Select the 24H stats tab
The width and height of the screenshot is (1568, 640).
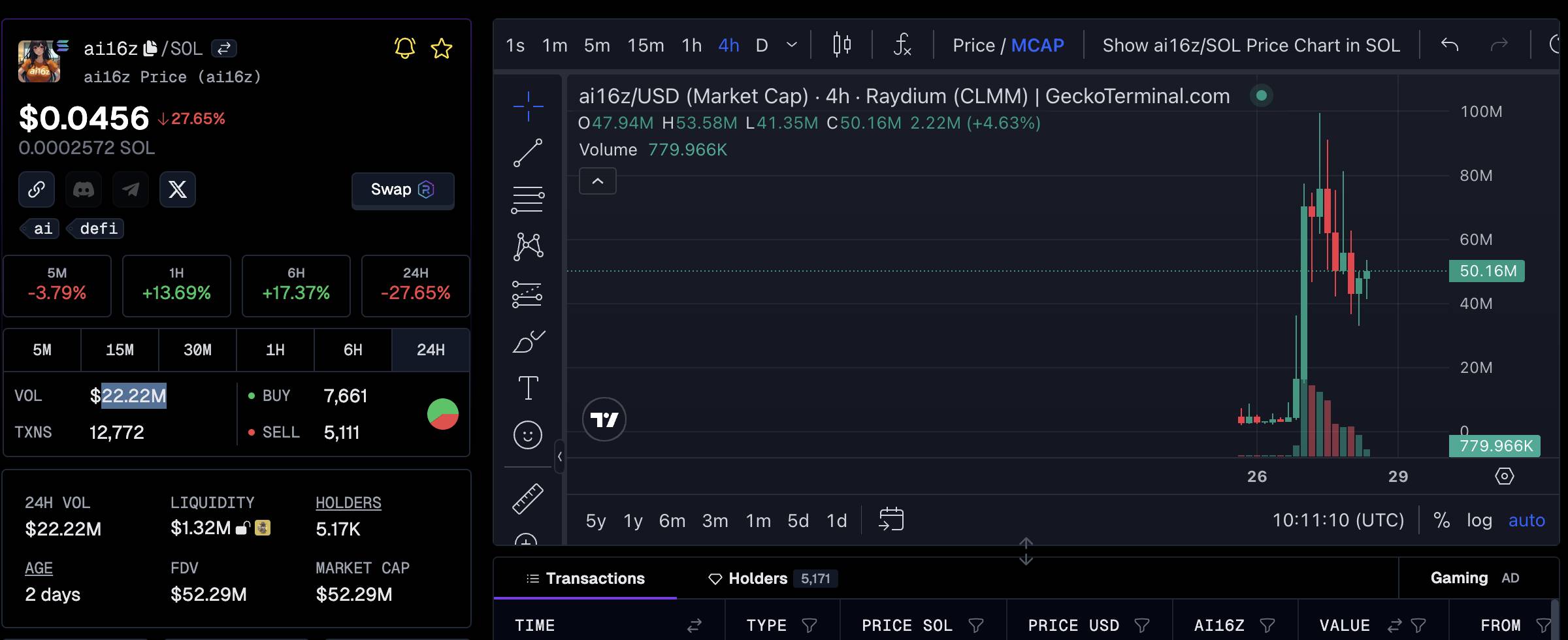tap(431, 350)
